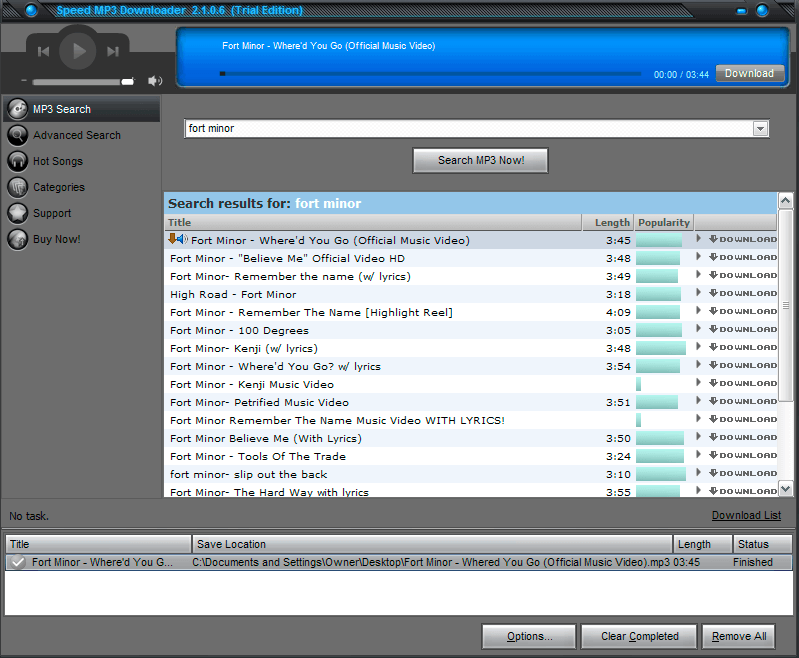The width and height of the screenshot is (799, 658).
Task: Select the Fort Minor- Kenji (w/ lyrics) result
Action: coord(471,349)
